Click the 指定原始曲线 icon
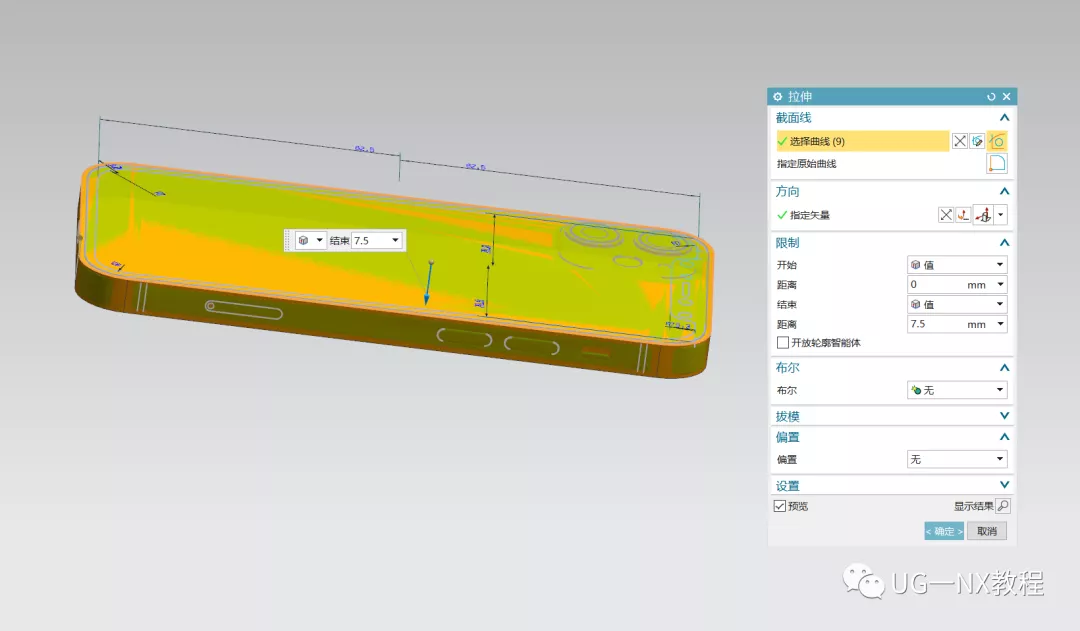 pyautogui.click(x=997, y=164)
